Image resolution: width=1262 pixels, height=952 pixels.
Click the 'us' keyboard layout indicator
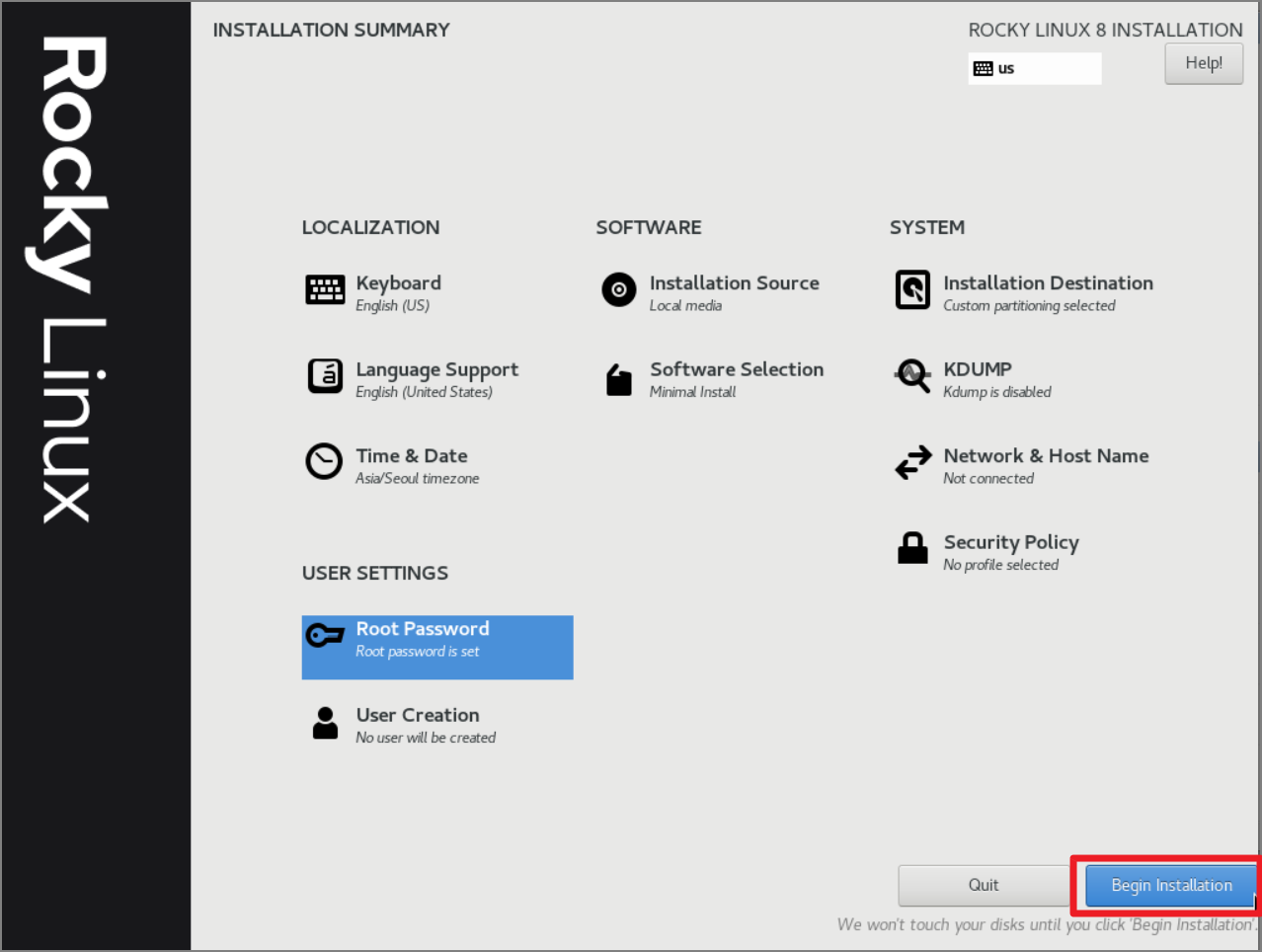[1034, 68]
